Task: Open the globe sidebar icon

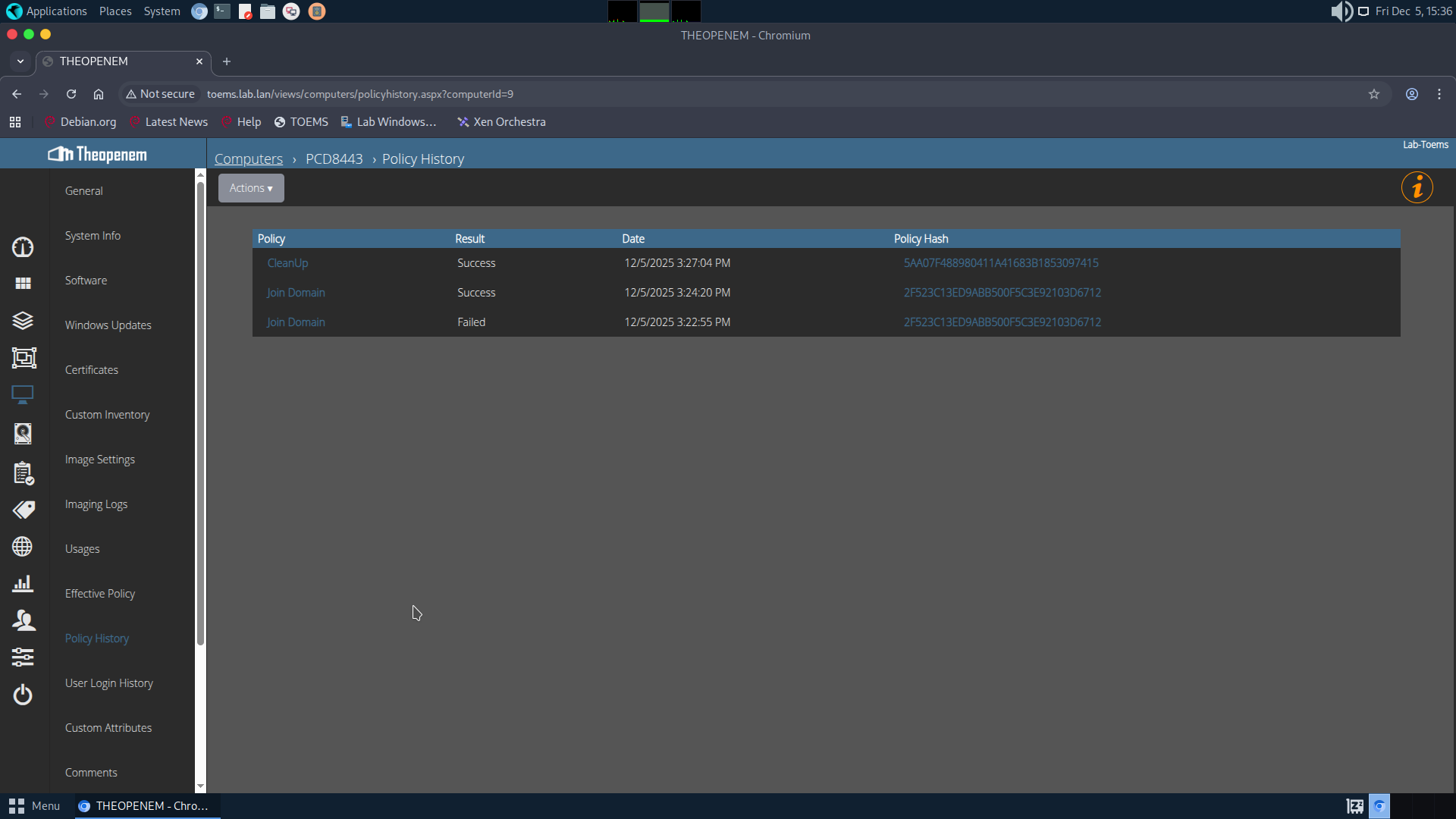Action: [23, 547]
